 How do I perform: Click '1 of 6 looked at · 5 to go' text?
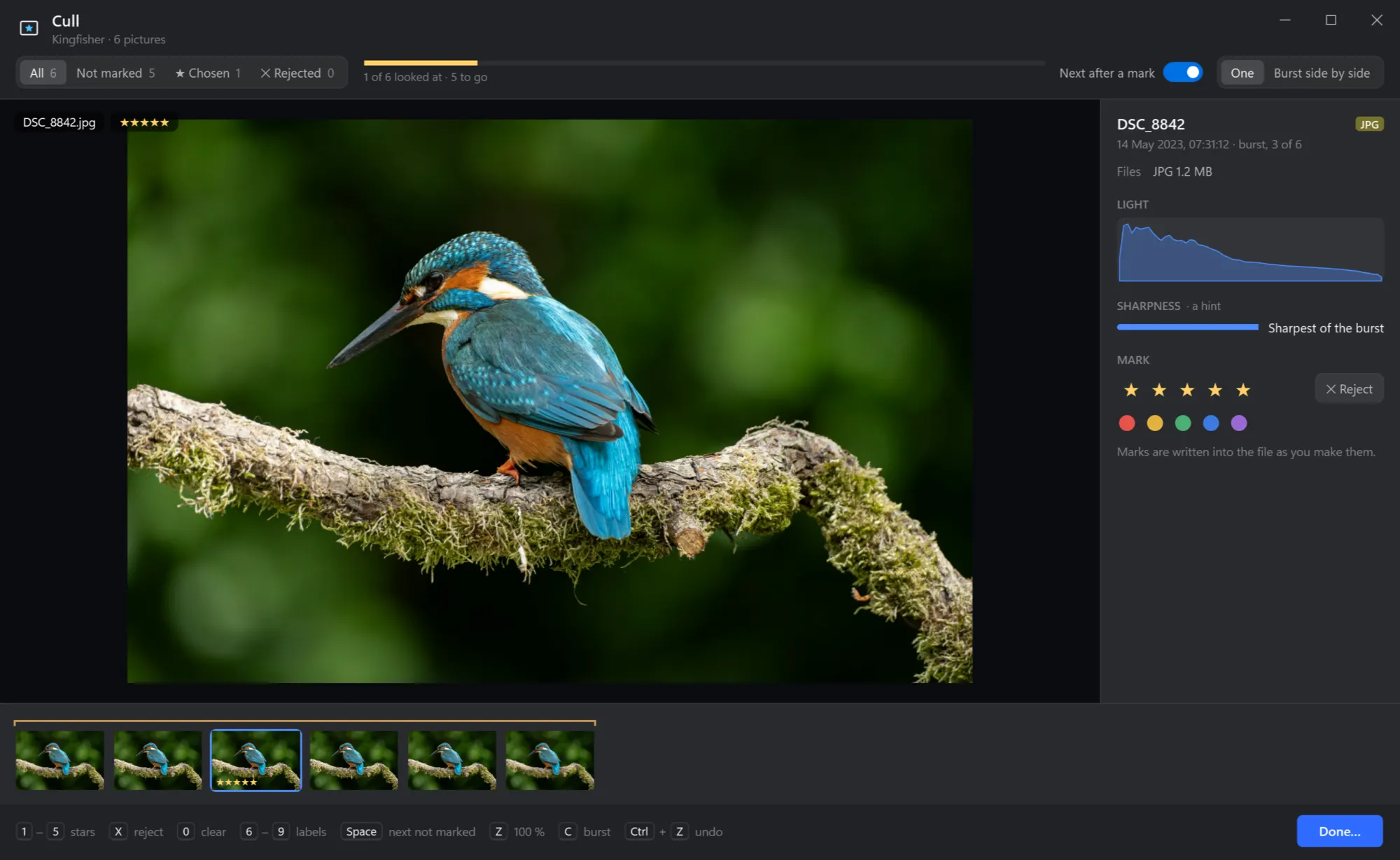pyautogui.click(x=426, y=77)
